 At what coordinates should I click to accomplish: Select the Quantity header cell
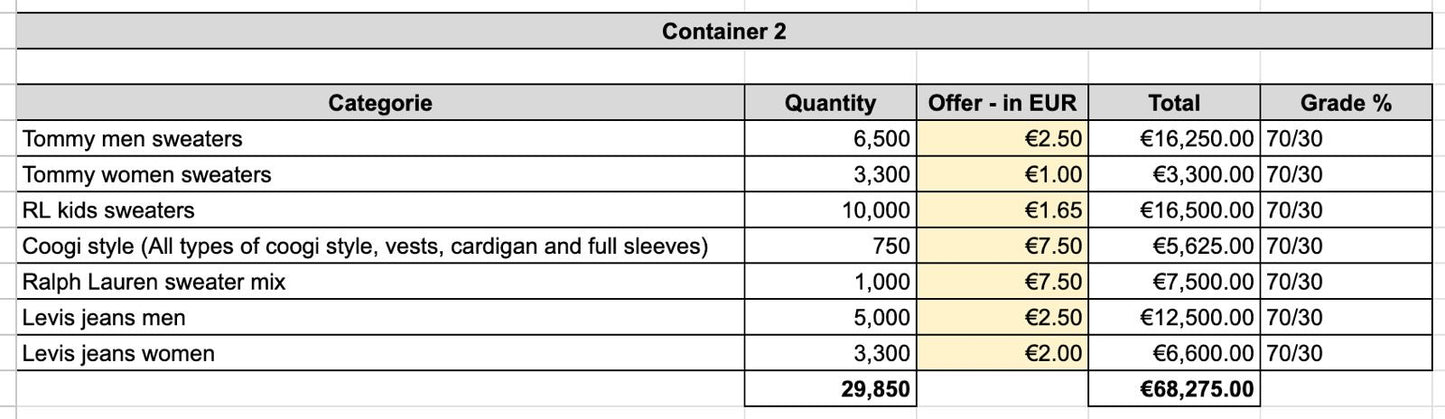(x=830, y=102)
